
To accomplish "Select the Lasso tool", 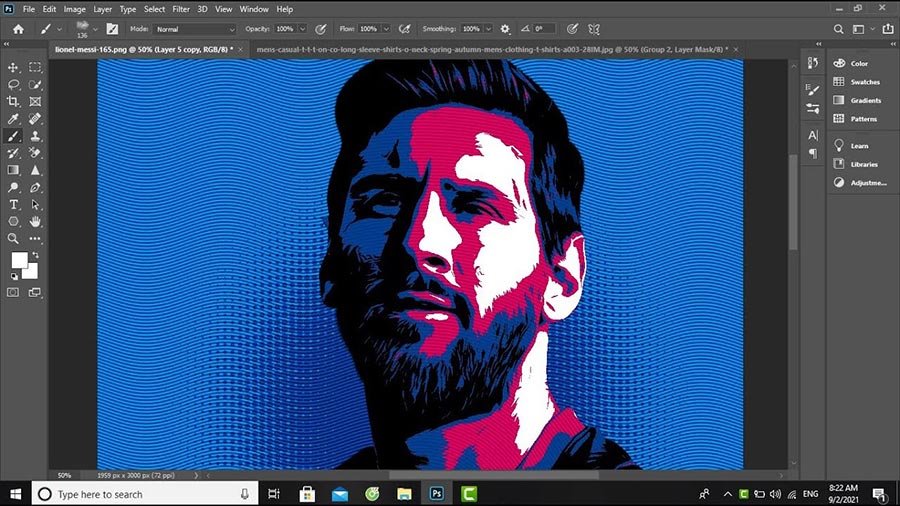I will click(x=13, y=84).
